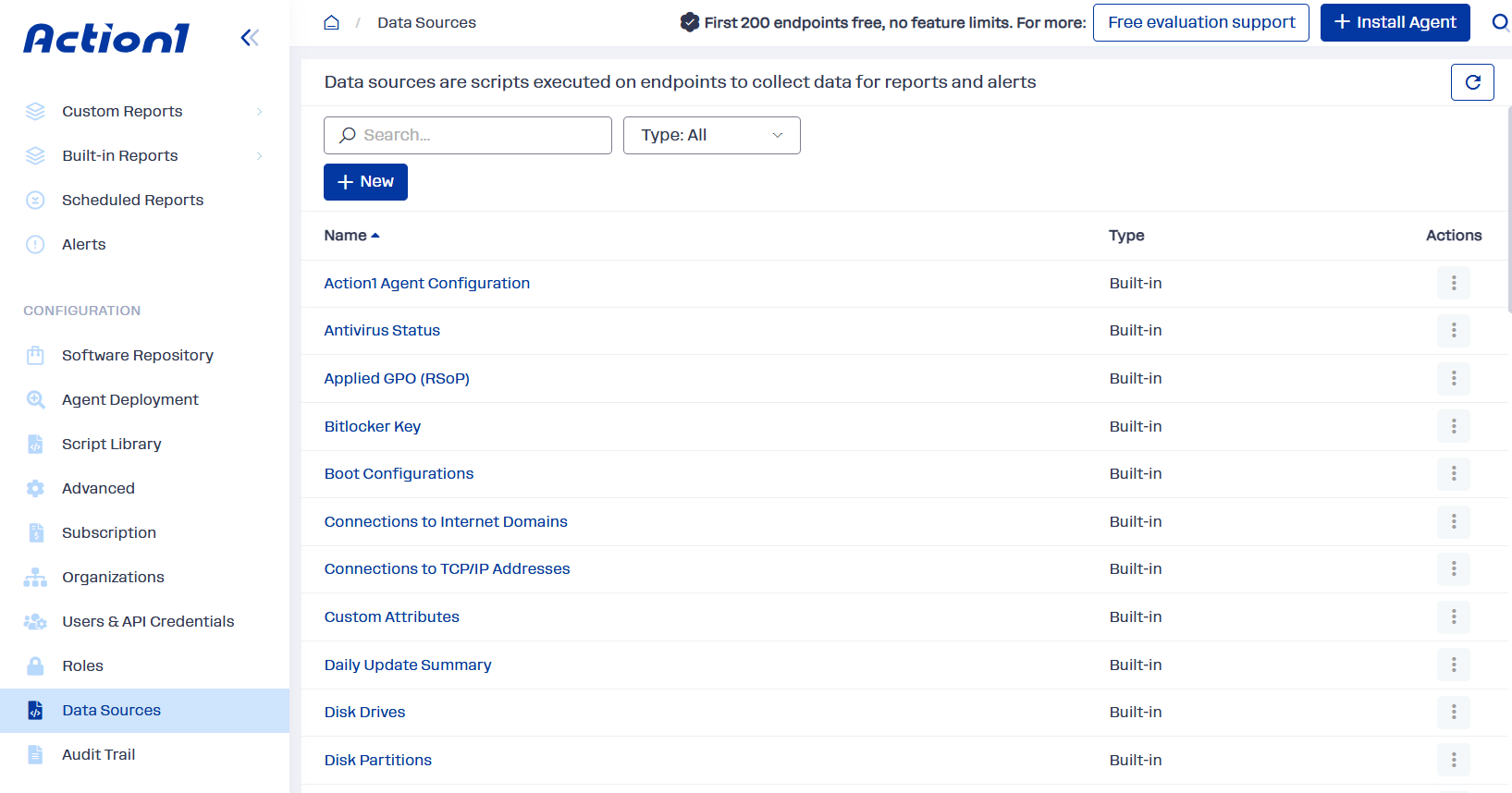Sort table by Name column

(x=351, y=236)
